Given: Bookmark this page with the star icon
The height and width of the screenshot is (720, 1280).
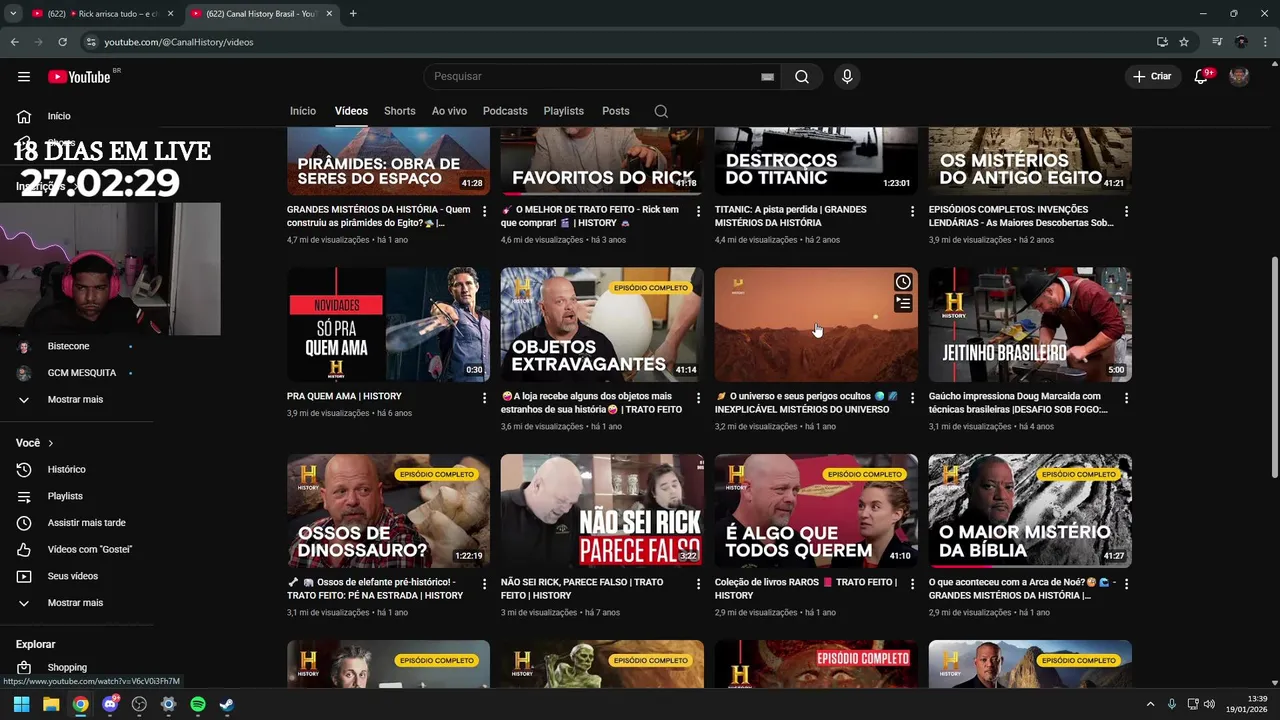Looking at the screenshot, I should [1184, 42].
